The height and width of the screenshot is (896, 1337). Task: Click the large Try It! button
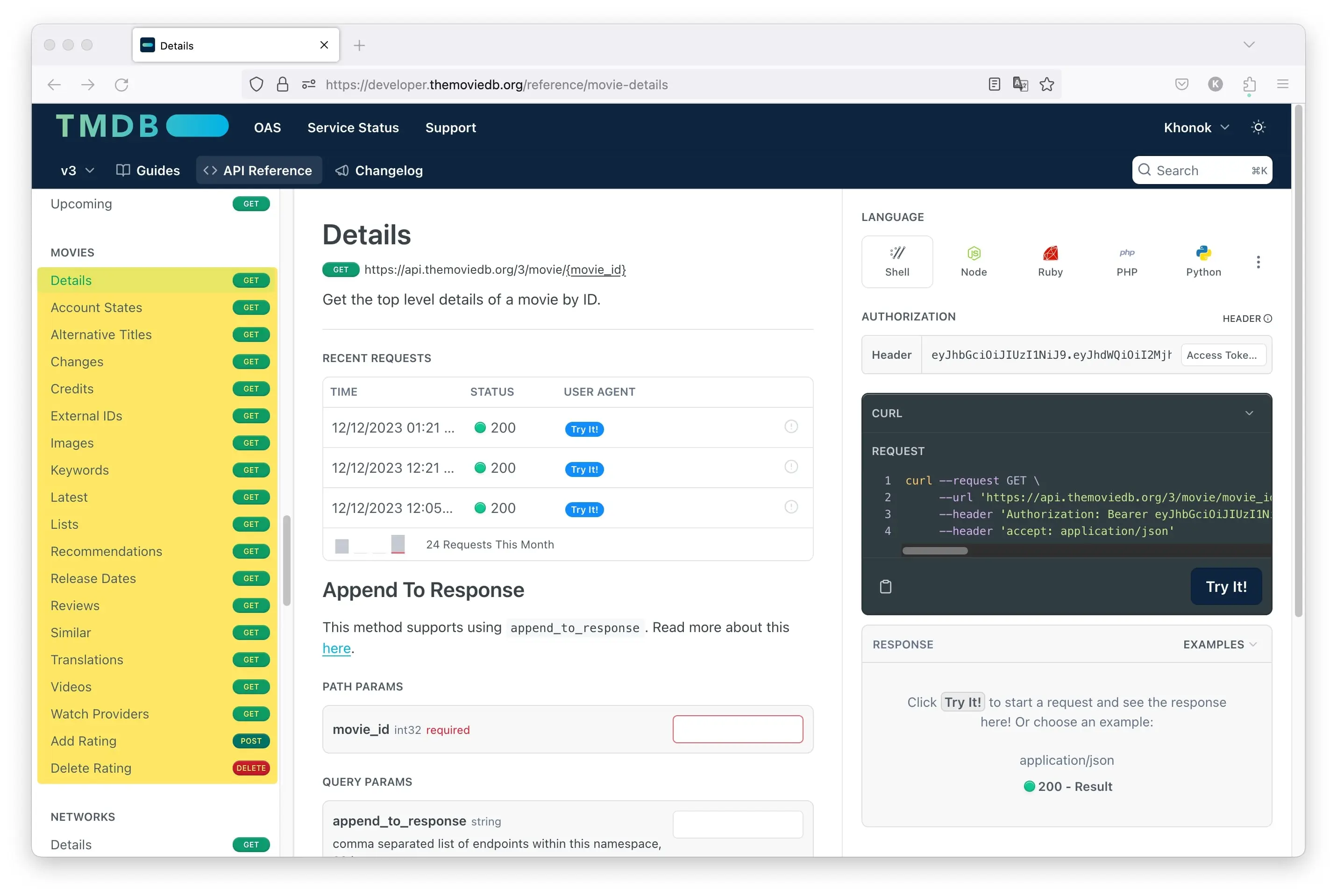(1226, 587)
